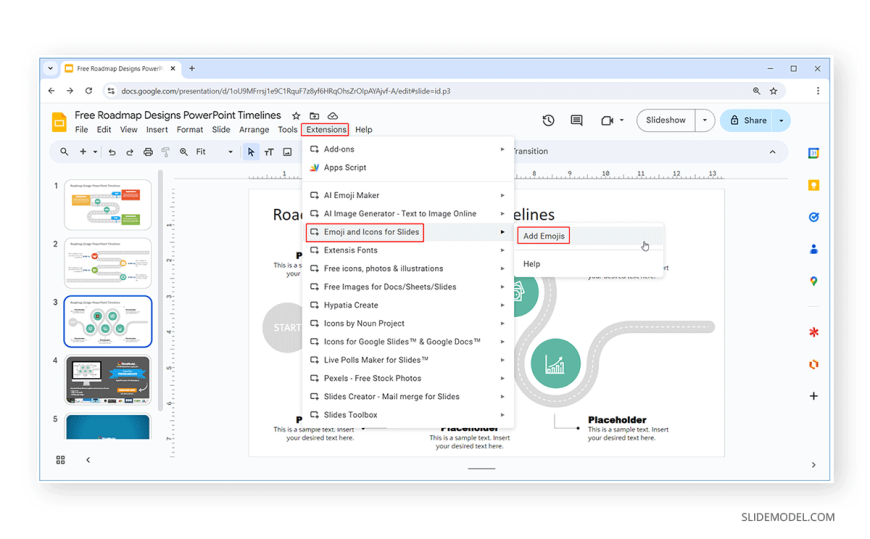The image size is (870, 539).
Task: Click the insert image toolbar icon
Action: pos(287,152)
